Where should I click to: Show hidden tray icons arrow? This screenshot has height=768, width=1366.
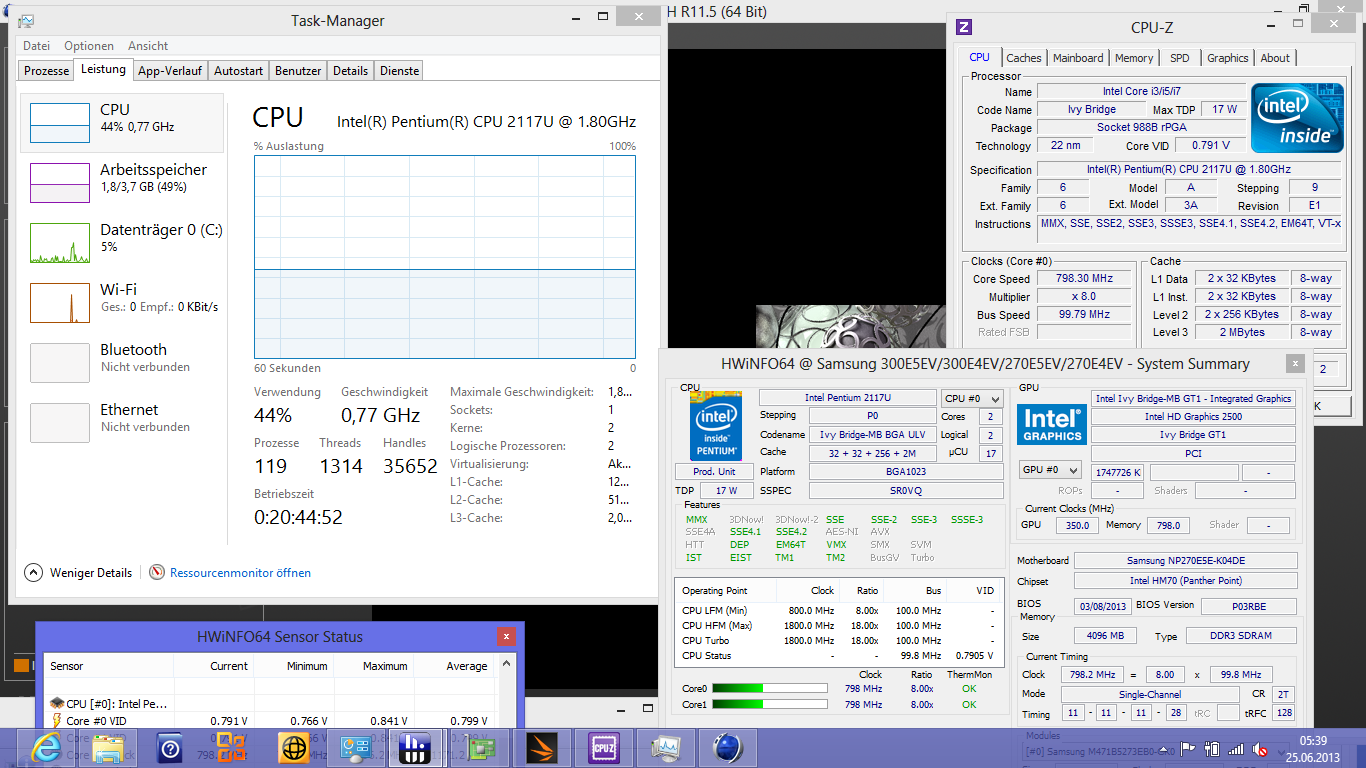click(1165, 748)
